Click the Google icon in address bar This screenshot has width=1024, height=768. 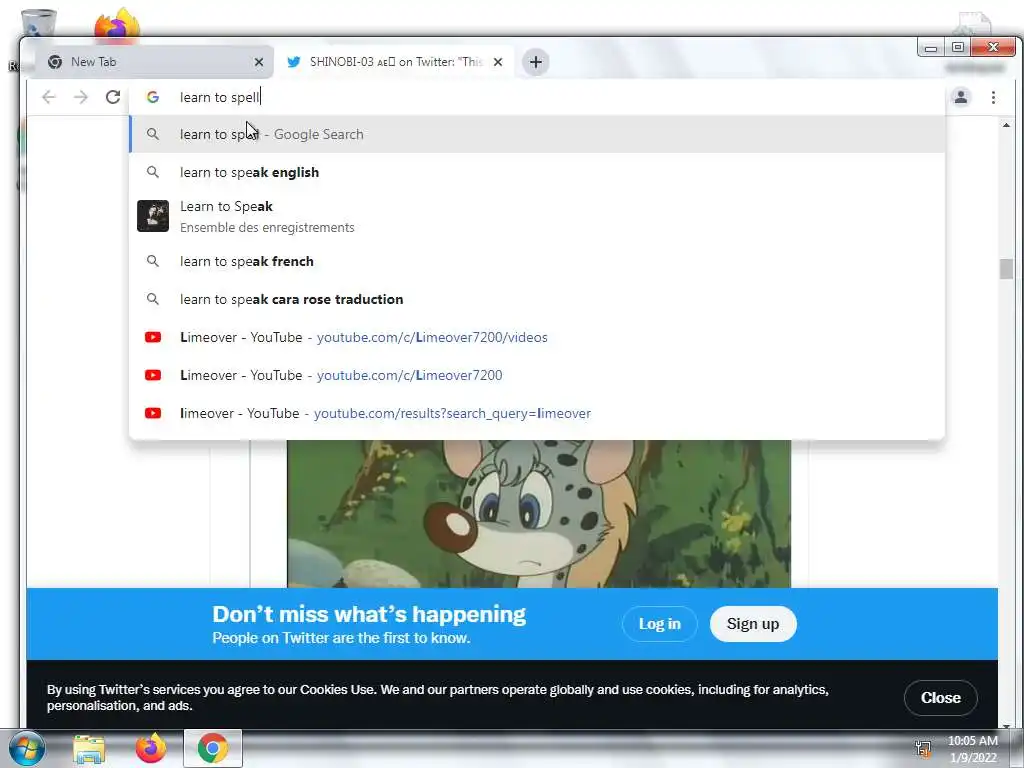coord(153,97)
